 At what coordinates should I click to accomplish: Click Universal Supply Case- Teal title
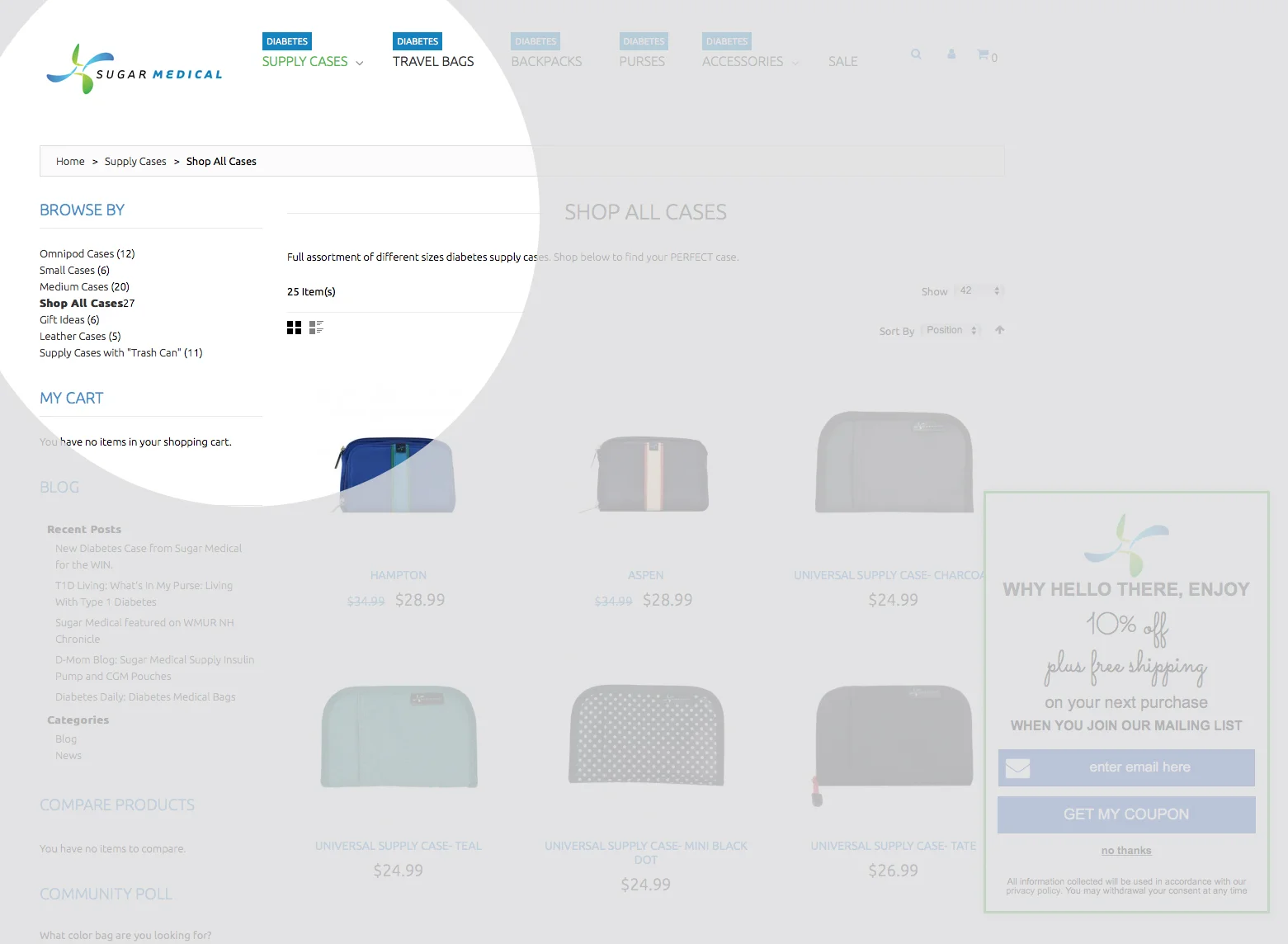pyautogui.click(x=399, y=846)
